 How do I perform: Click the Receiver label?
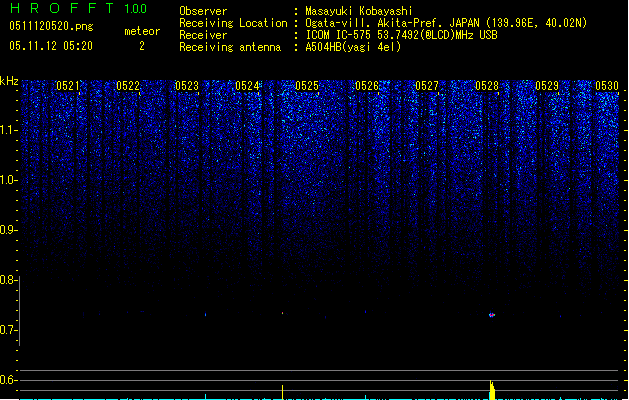click(x=203, y=35)
